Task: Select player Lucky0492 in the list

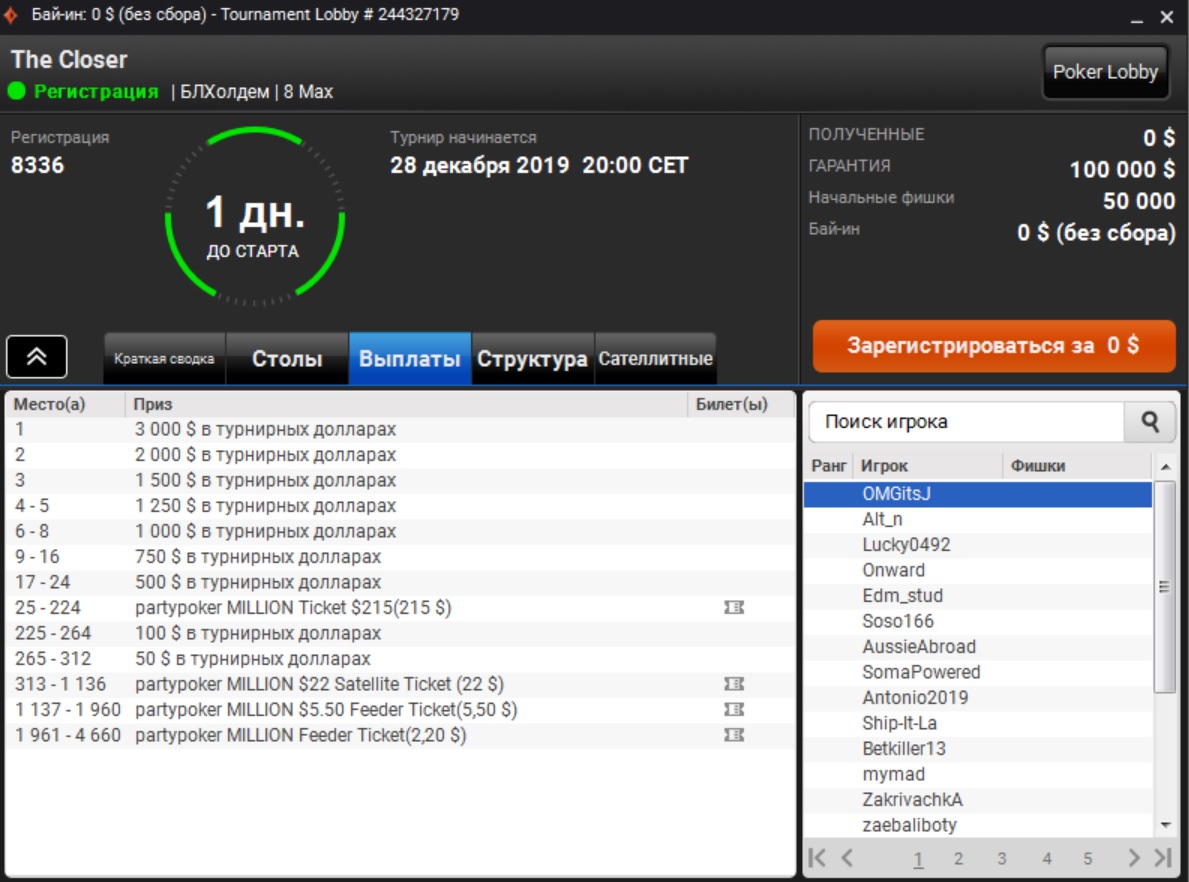Action: point(906,545)
